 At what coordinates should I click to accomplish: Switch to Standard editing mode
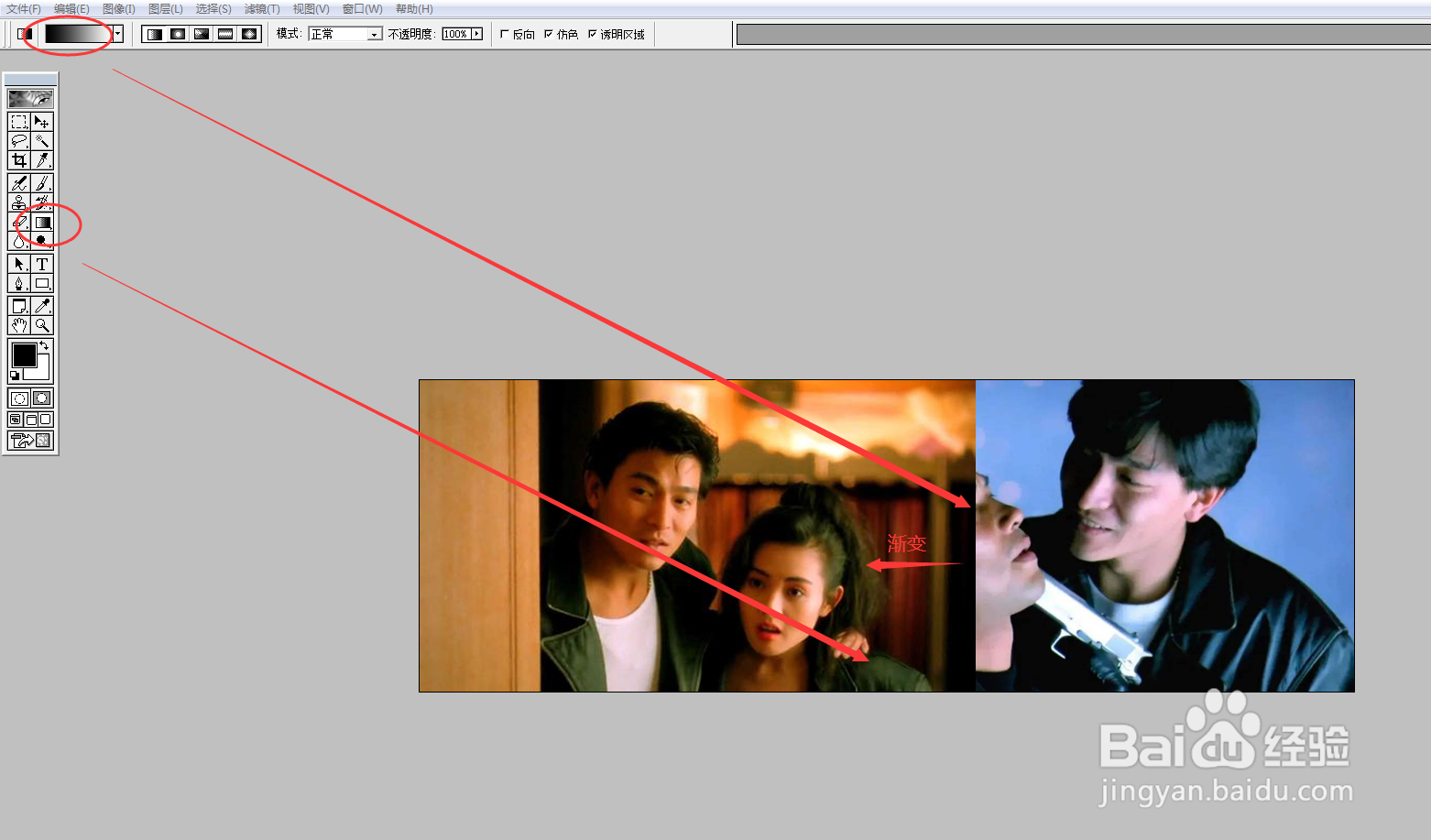(x=19, y=398)
